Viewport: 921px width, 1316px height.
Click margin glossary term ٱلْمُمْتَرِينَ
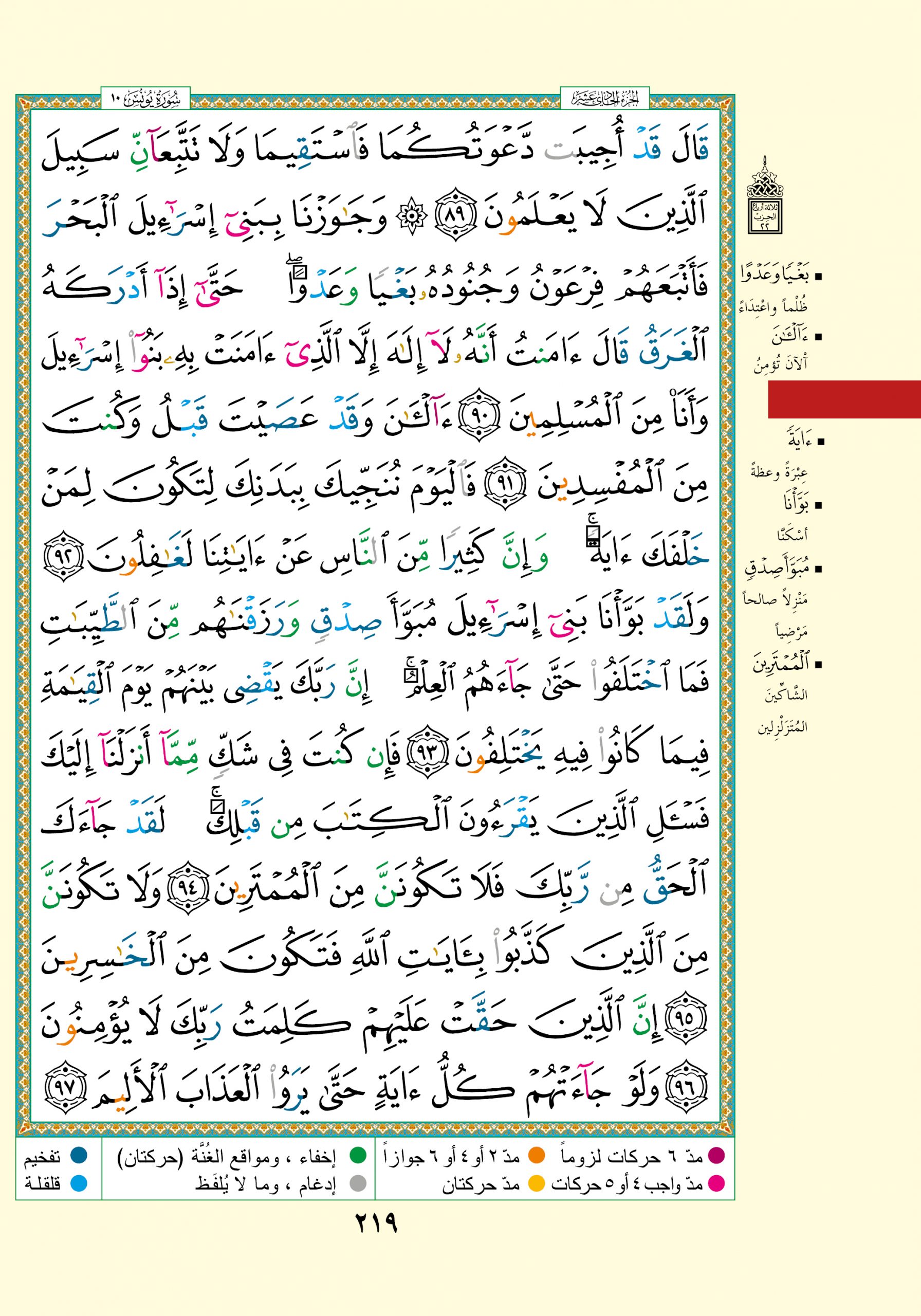point(781,664)
